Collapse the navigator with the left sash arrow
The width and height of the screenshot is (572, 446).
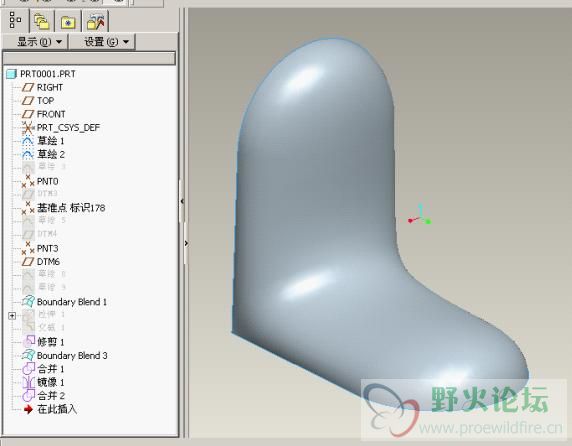point(182,201)
